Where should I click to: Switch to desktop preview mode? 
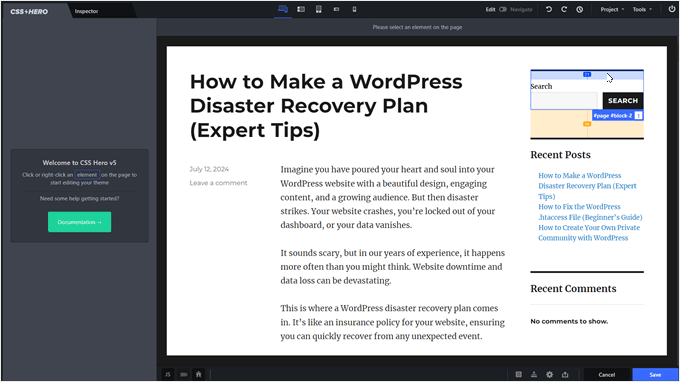(283, 9)
